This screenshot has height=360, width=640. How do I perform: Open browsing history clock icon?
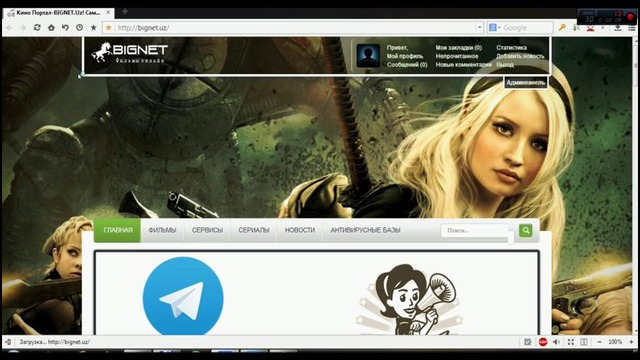pos(79,27)
